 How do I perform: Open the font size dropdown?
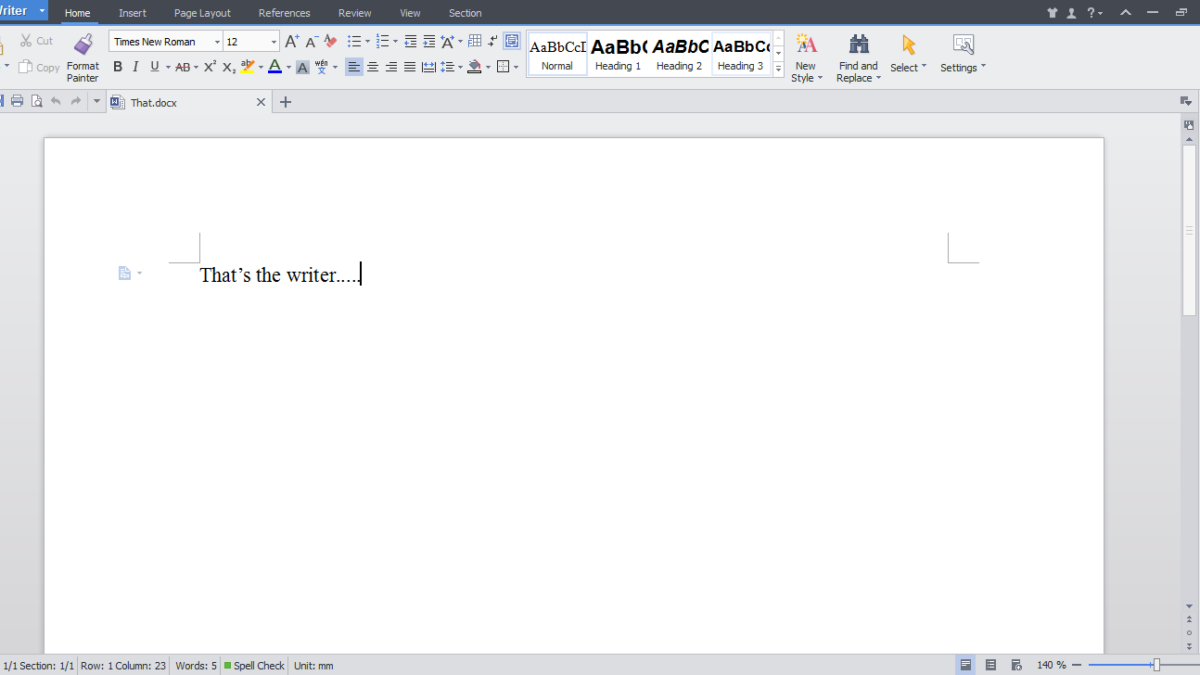(x=274, y=42)
